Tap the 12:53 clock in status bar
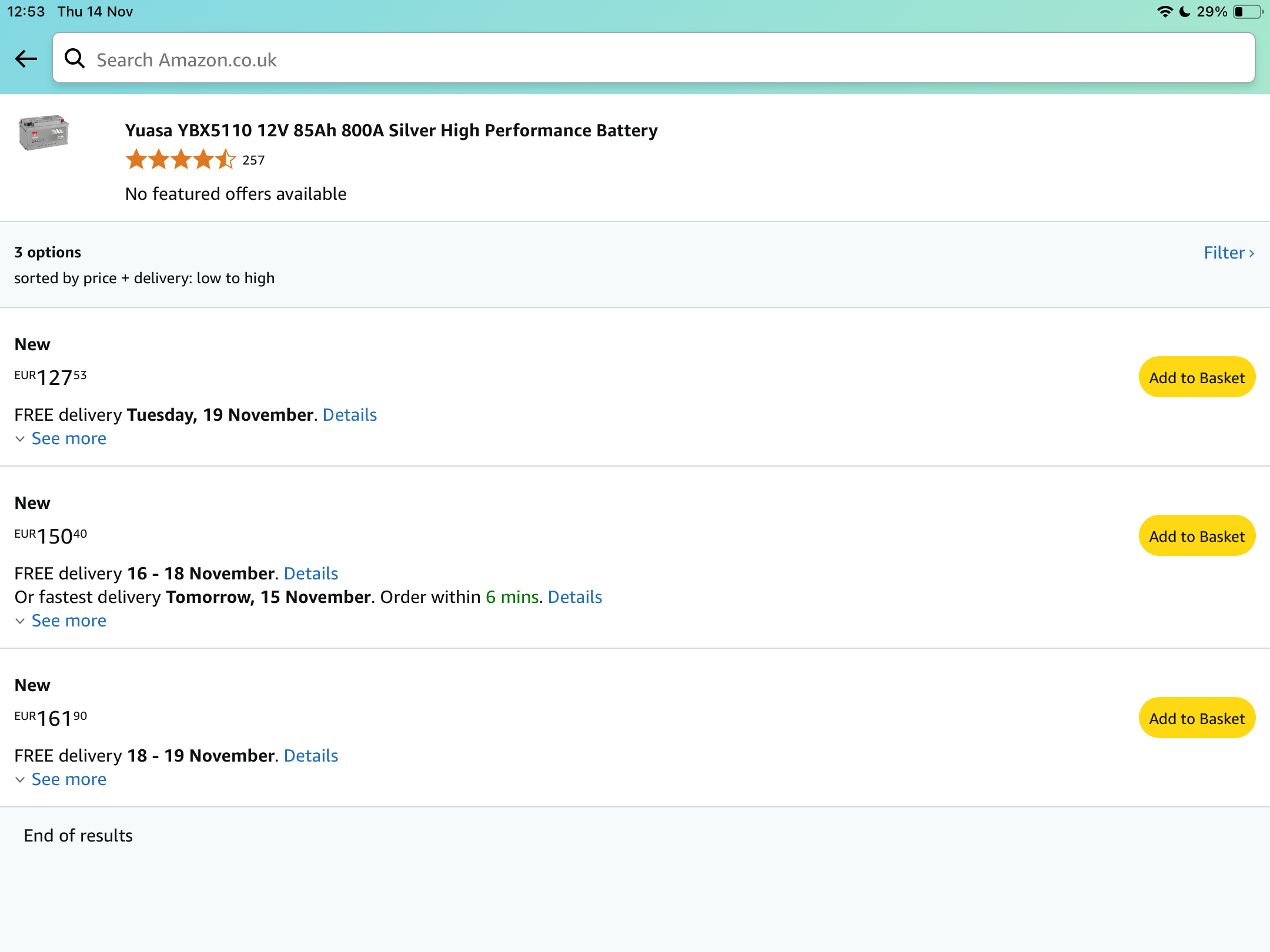1270x952 pixels. tap(26, 12)
